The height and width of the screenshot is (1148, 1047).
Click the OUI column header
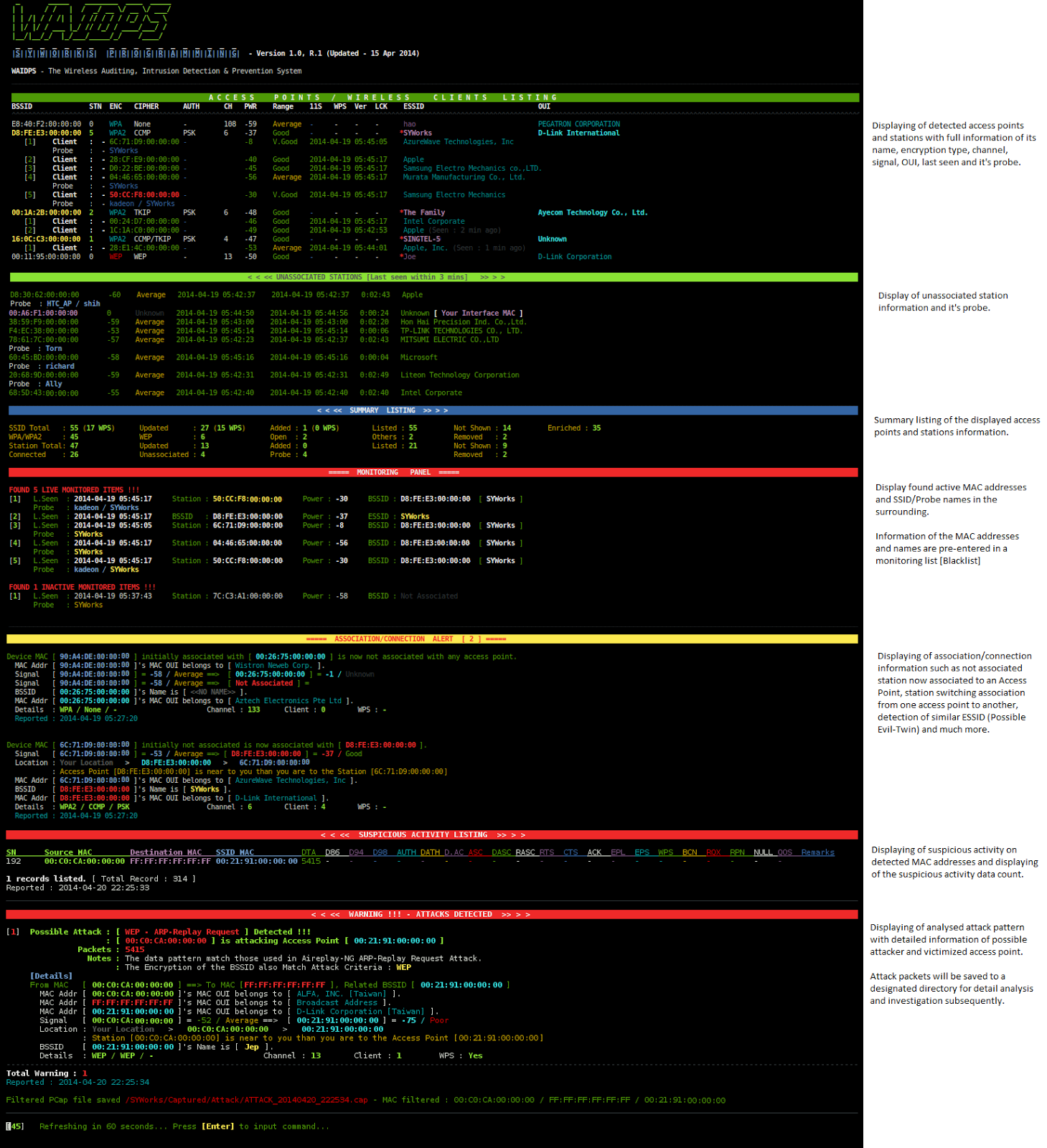click(x=544, y=106)
